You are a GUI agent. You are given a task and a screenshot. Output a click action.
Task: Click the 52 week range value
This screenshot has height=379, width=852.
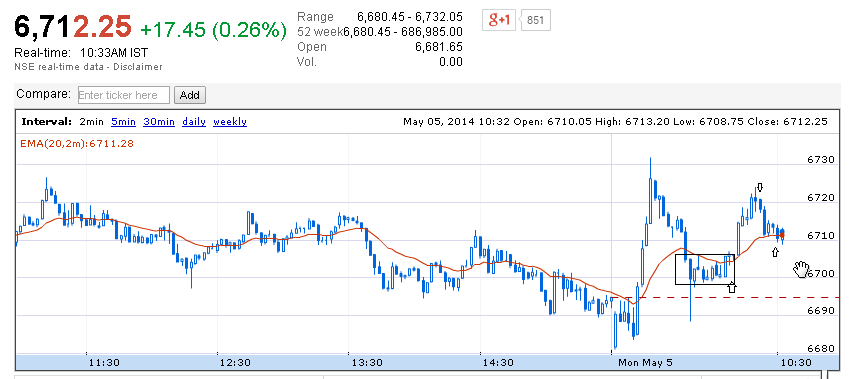403,32
